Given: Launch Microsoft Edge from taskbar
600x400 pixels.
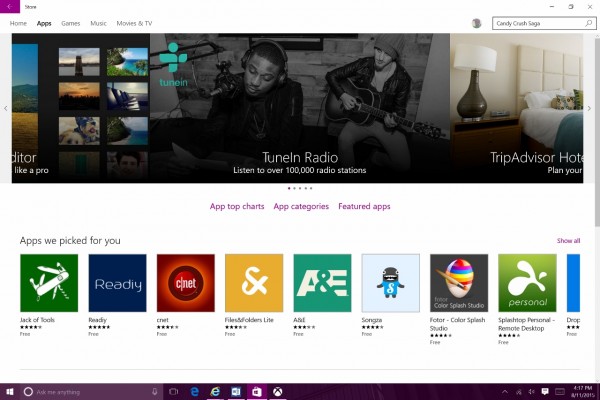Looking at the screenshot, I should [194, 392].
